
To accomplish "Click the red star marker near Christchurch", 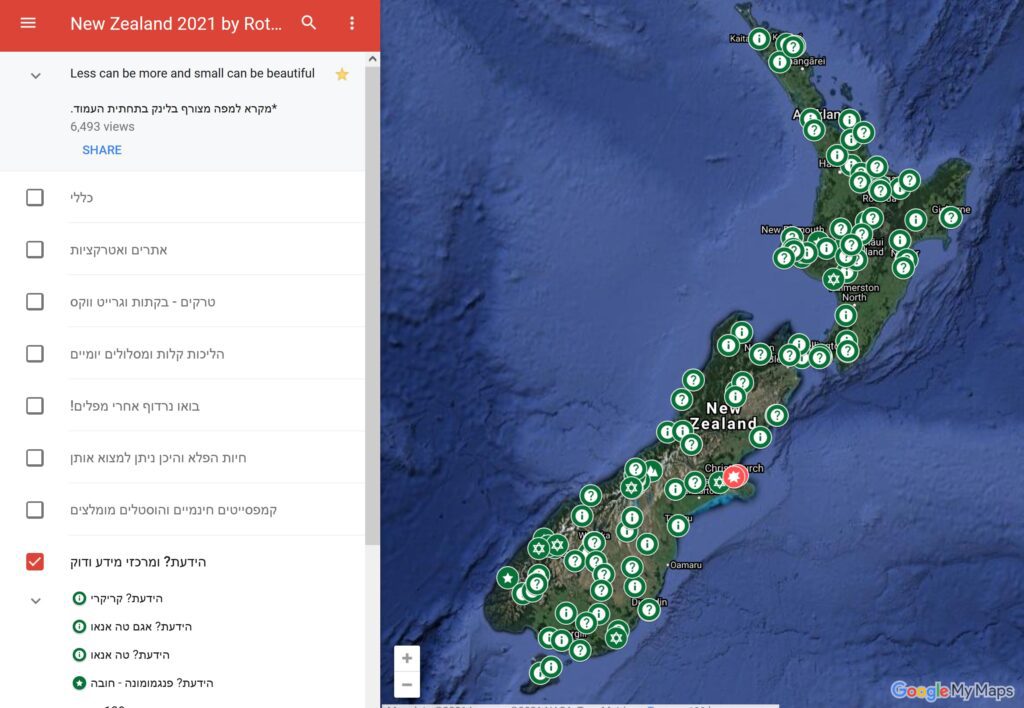I will click(x=735, y=477).
